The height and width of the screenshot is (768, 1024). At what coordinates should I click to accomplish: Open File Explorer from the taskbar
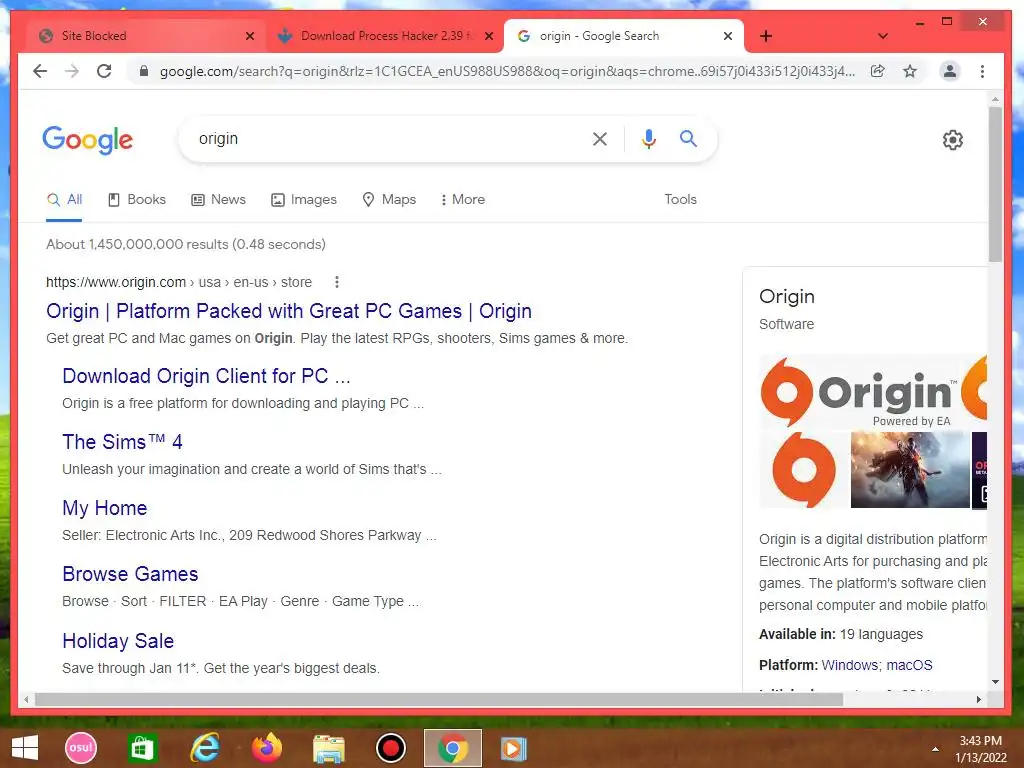click(x=328, y=748)
